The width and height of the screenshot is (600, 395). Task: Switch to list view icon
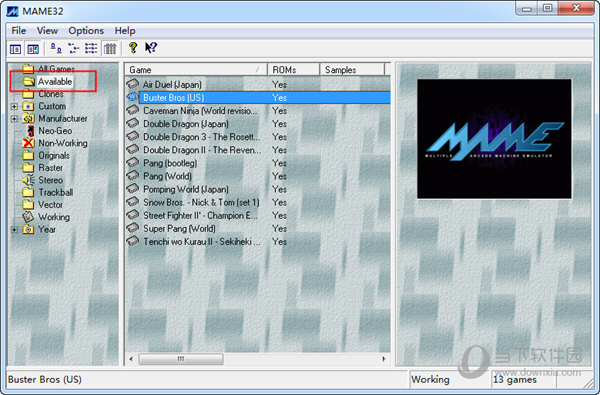tap(91, 48)
